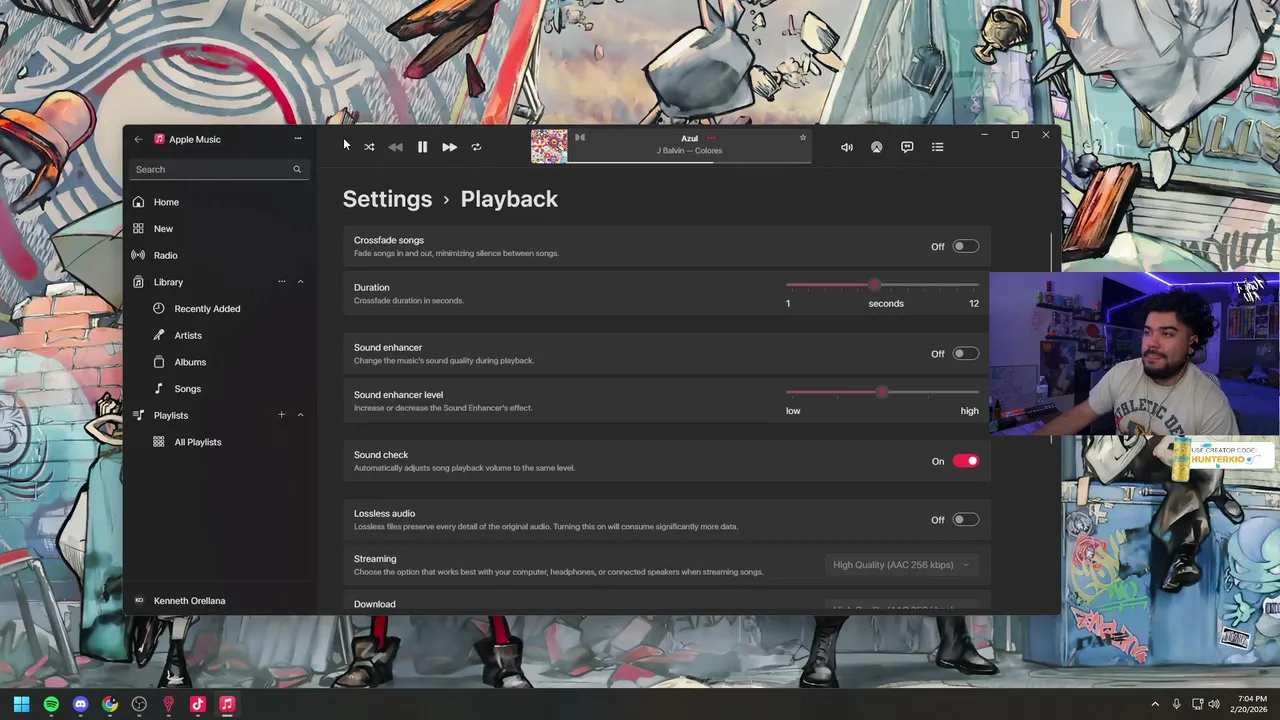Open the taskbar speaker volume icon
The width and height of the screenshot is (1280, 720).
coord(1214,704)
